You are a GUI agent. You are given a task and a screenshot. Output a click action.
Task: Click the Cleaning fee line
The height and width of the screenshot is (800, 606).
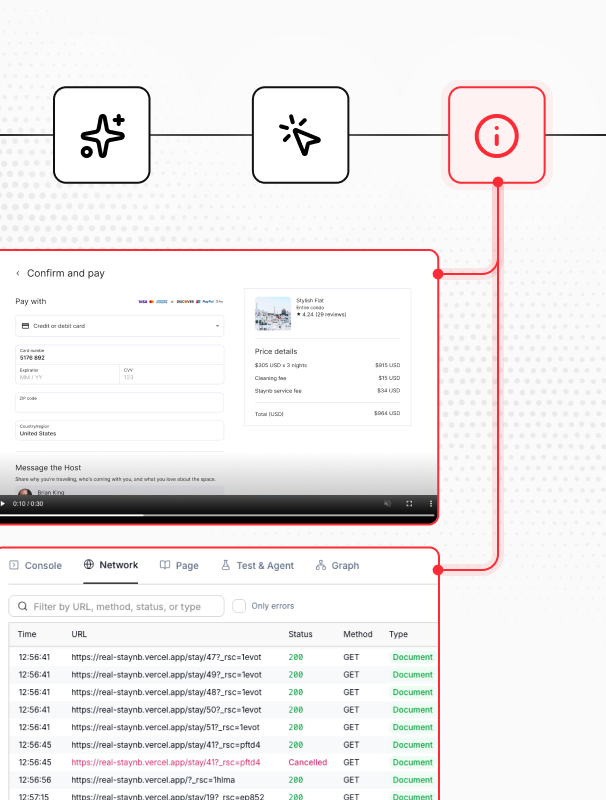327,378
